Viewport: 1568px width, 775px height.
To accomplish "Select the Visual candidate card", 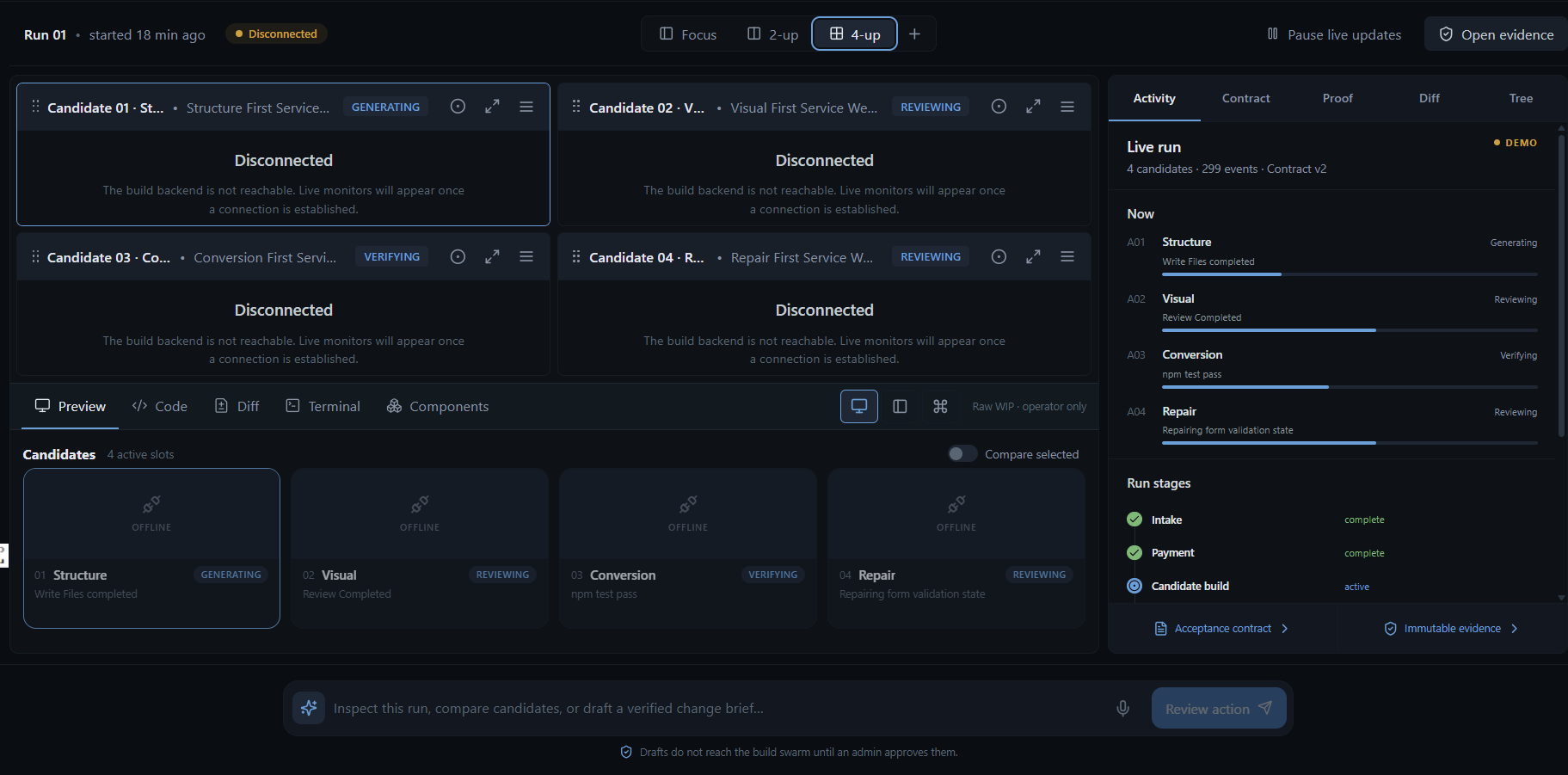I will pyautogui.click(x=420, y=548).
